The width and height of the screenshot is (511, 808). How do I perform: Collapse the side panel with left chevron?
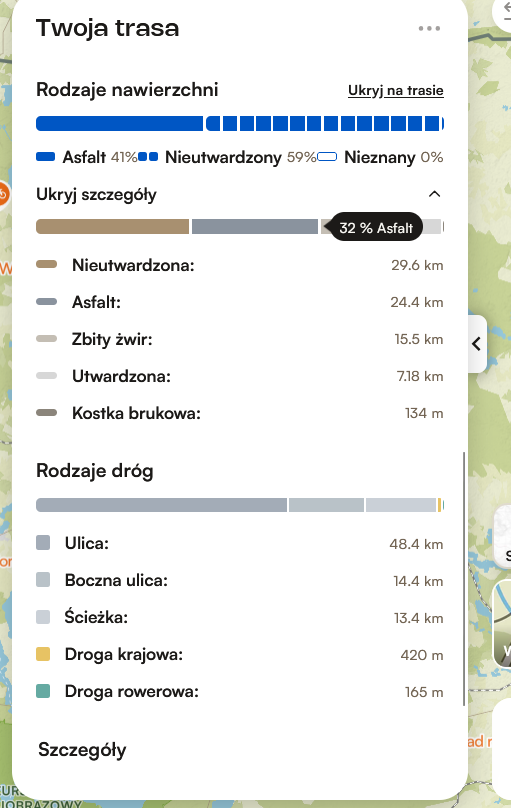point(477,344)
